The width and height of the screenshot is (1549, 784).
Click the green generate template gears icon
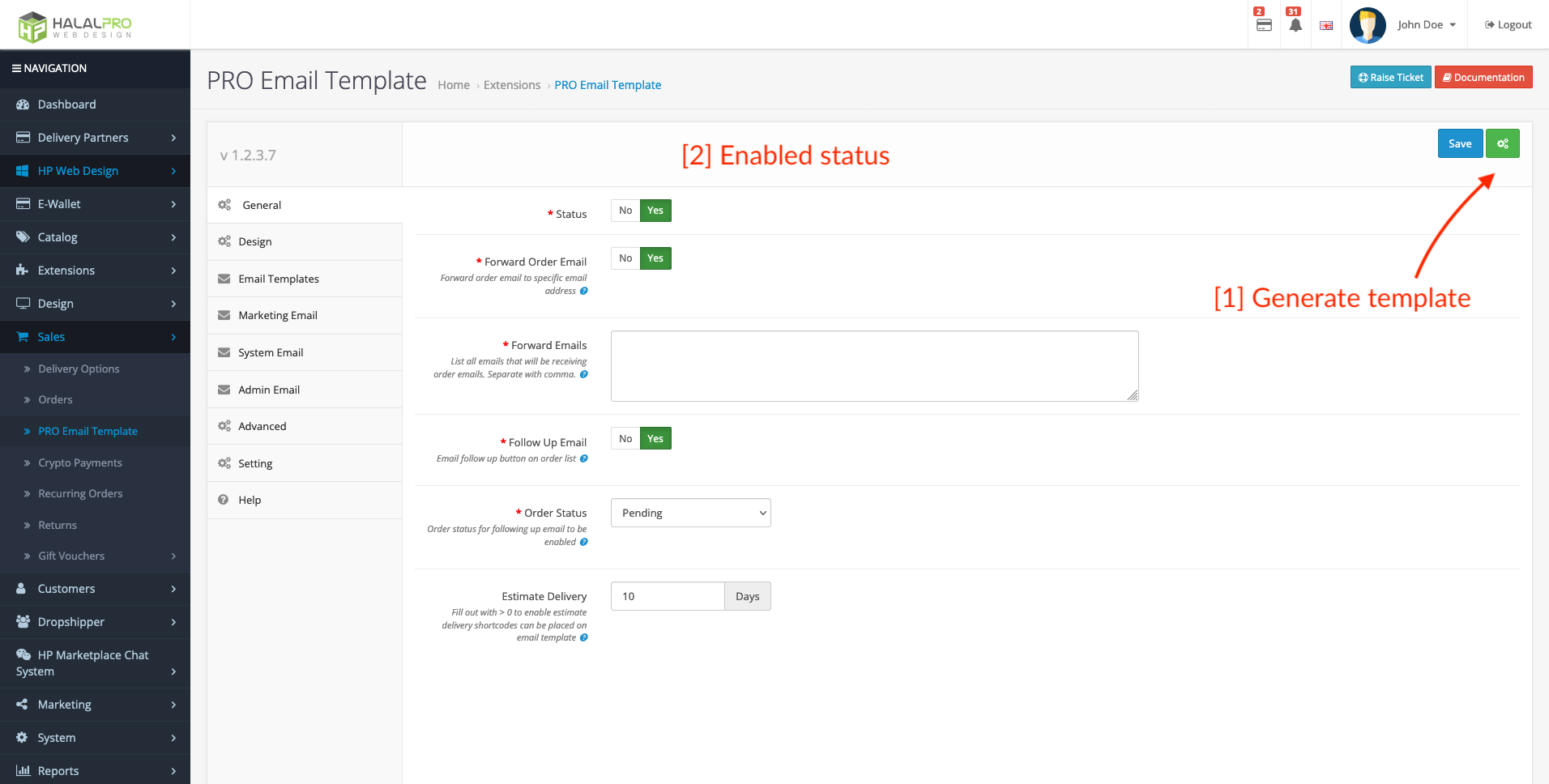pyautogui.click(x=1502, y=144)
